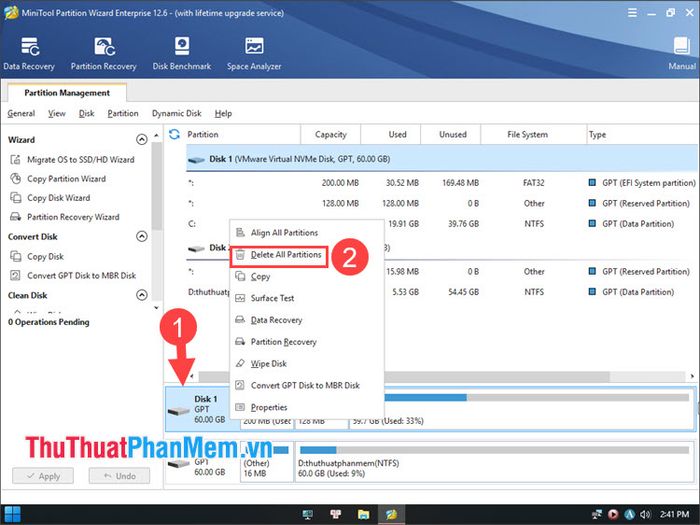
Task: Choose Copy from the context menu
Action: coord(307,276)
